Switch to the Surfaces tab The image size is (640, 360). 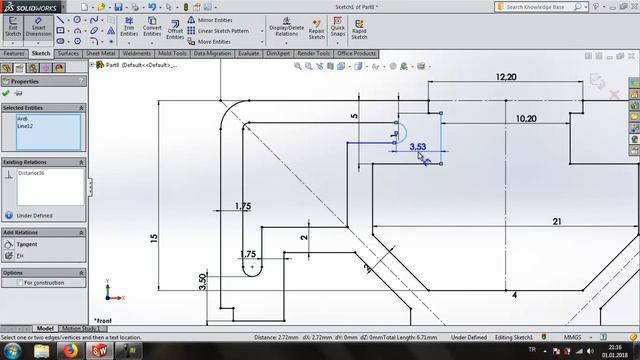(68, 53)
